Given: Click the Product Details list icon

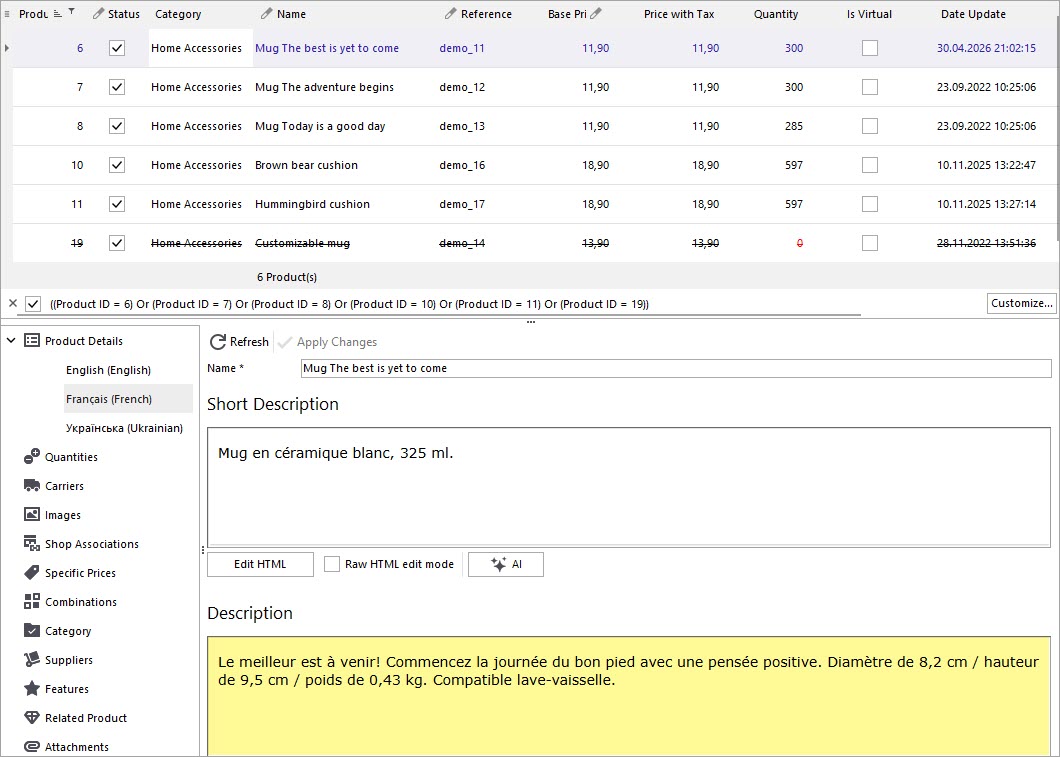Looking at the screenshot, I should (32, 341).
